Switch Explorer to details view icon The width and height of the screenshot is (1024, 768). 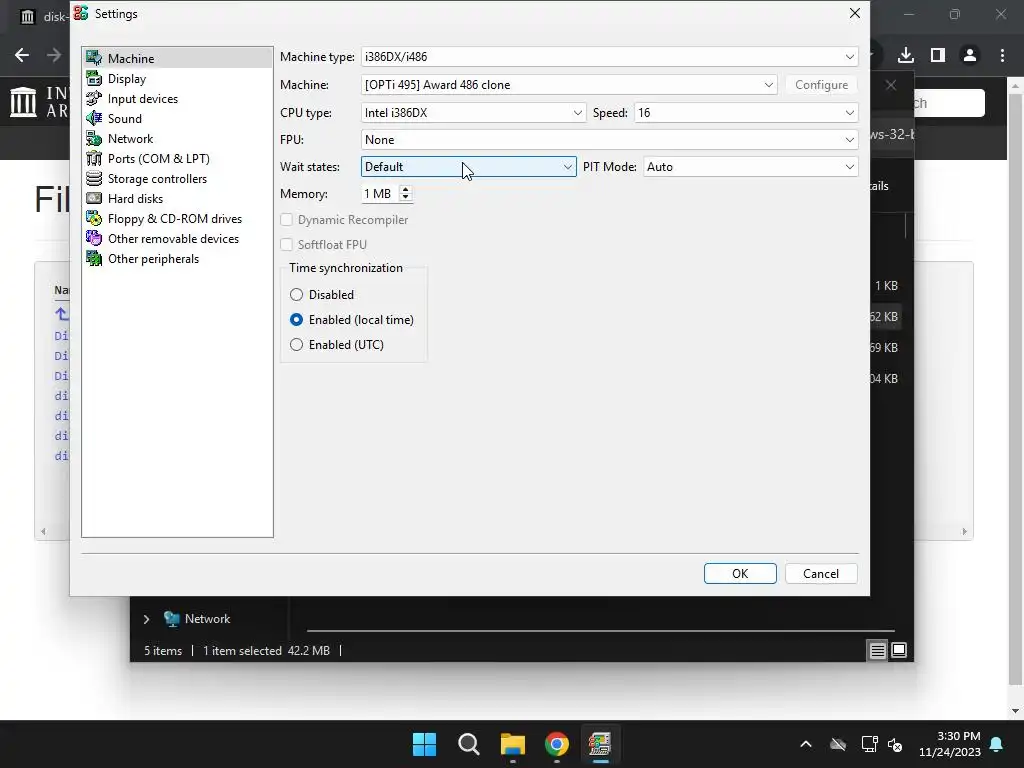(877, 650)
